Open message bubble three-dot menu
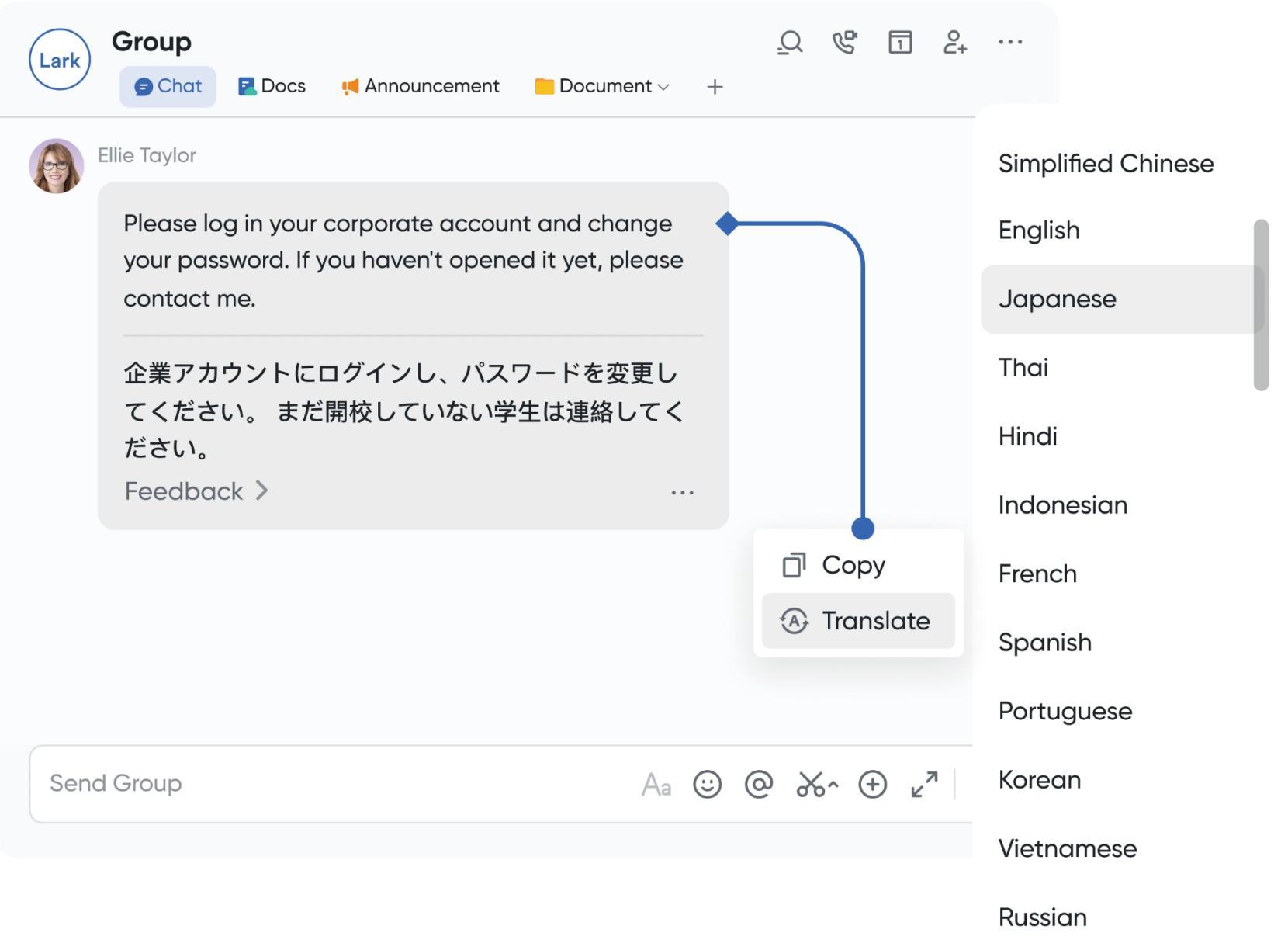Screen dimensions: 1288x950 click(682, 493)
